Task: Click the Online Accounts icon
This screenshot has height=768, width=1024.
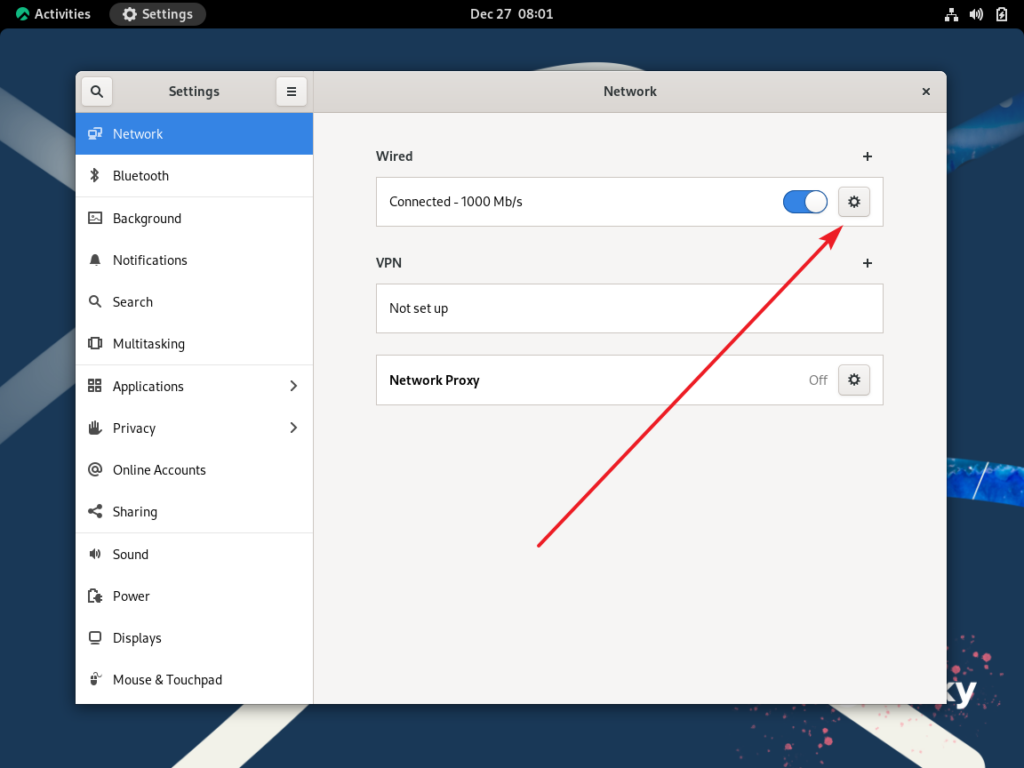Action: (94, 469)
